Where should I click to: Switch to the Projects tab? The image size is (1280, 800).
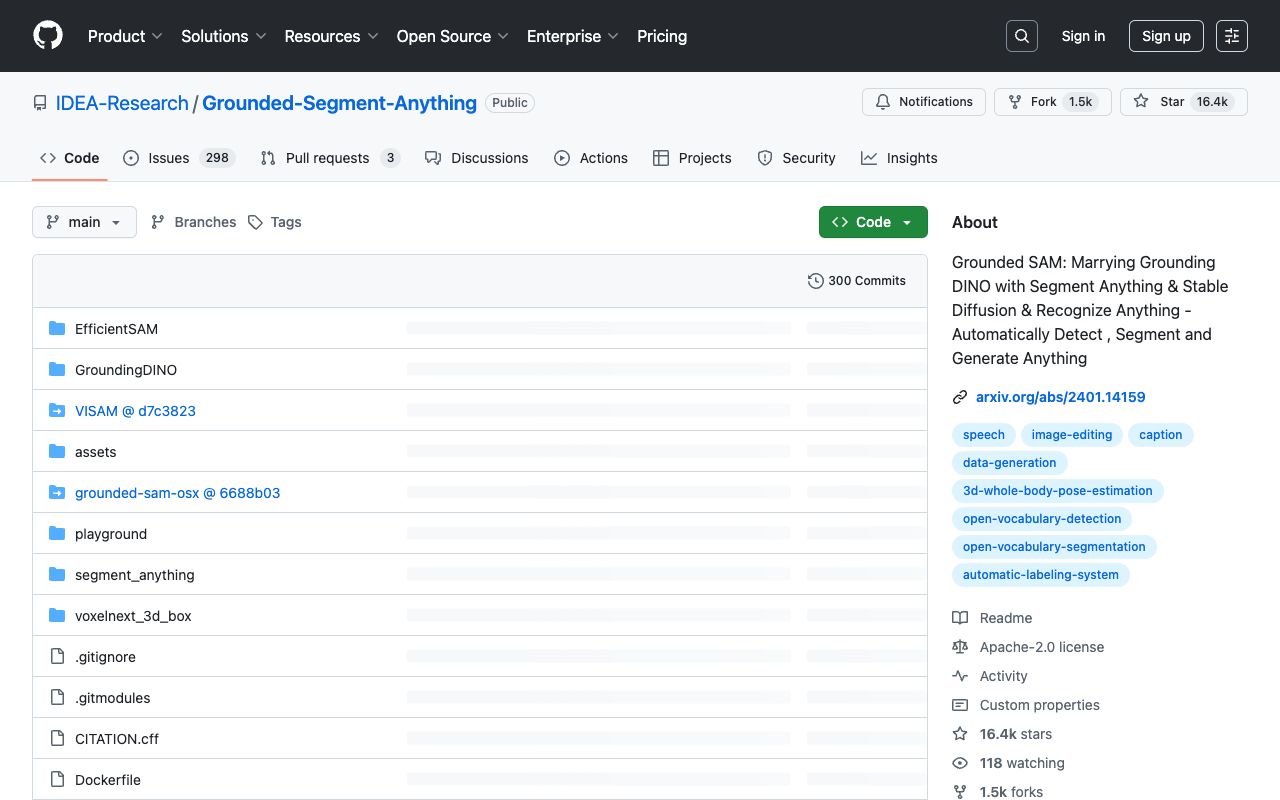pyautogui.click(x=692, y=158)
